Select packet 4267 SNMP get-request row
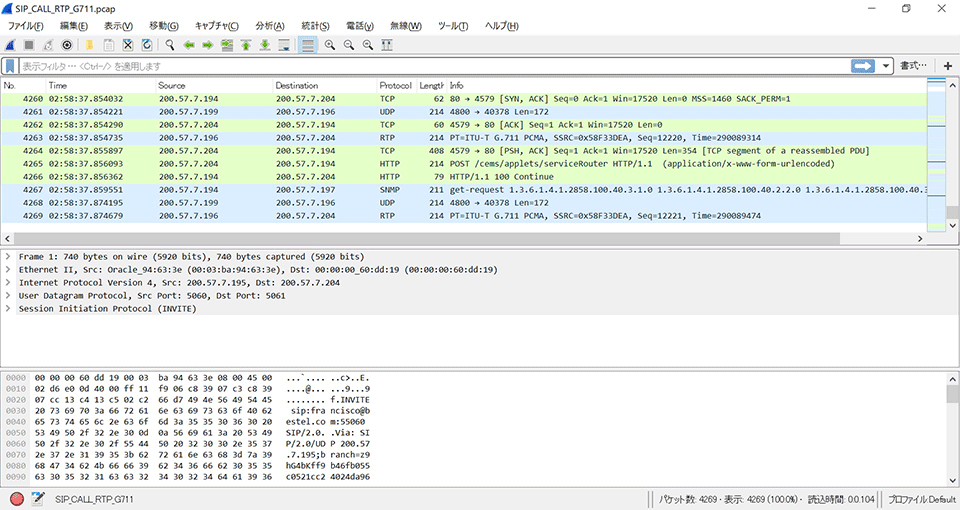 pos(463,190)
